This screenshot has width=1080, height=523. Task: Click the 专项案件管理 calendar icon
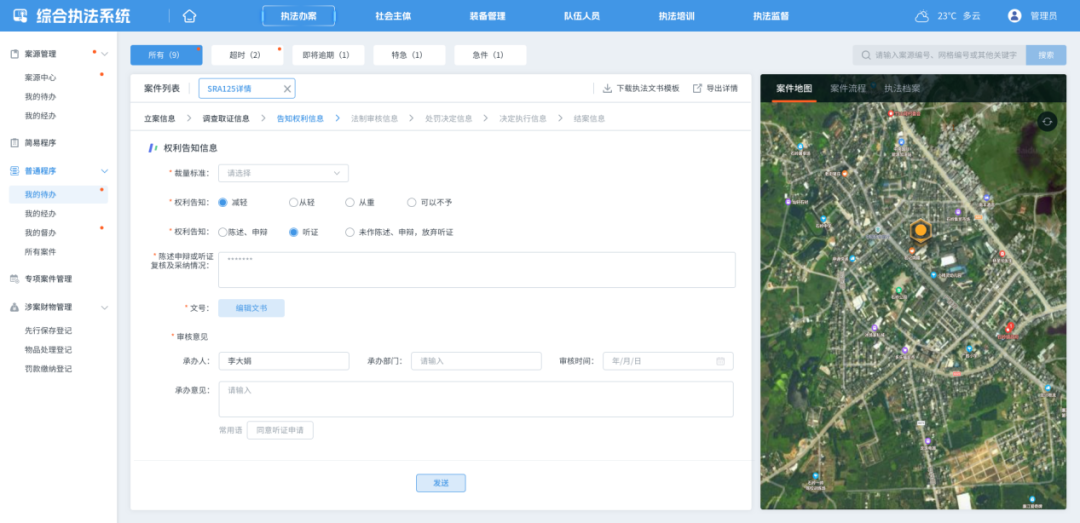click(14, 279)
